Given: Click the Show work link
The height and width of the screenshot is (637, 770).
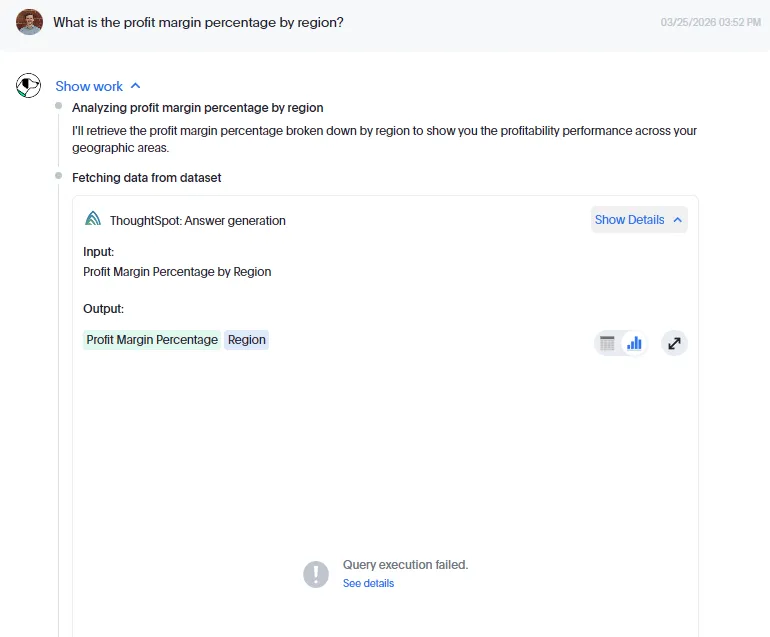Looking at the screenshot, I should pos(89,87).
